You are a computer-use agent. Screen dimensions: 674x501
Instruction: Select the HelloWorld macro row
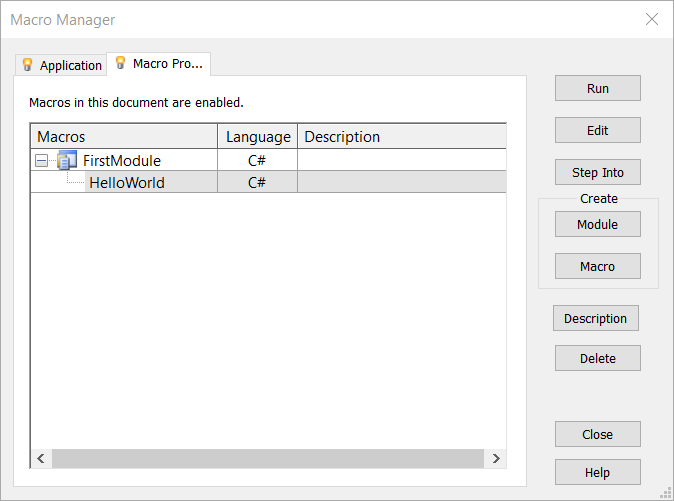point(268,182)
